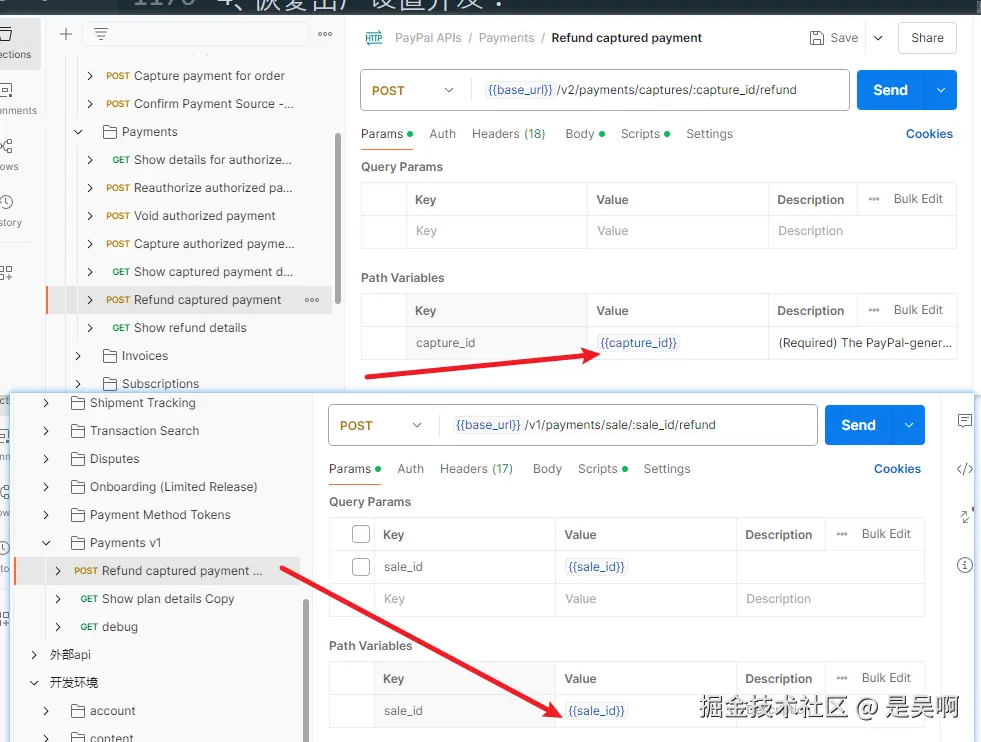Open the Save options dropdown arrow
The image size is (981, 742).
878,38
